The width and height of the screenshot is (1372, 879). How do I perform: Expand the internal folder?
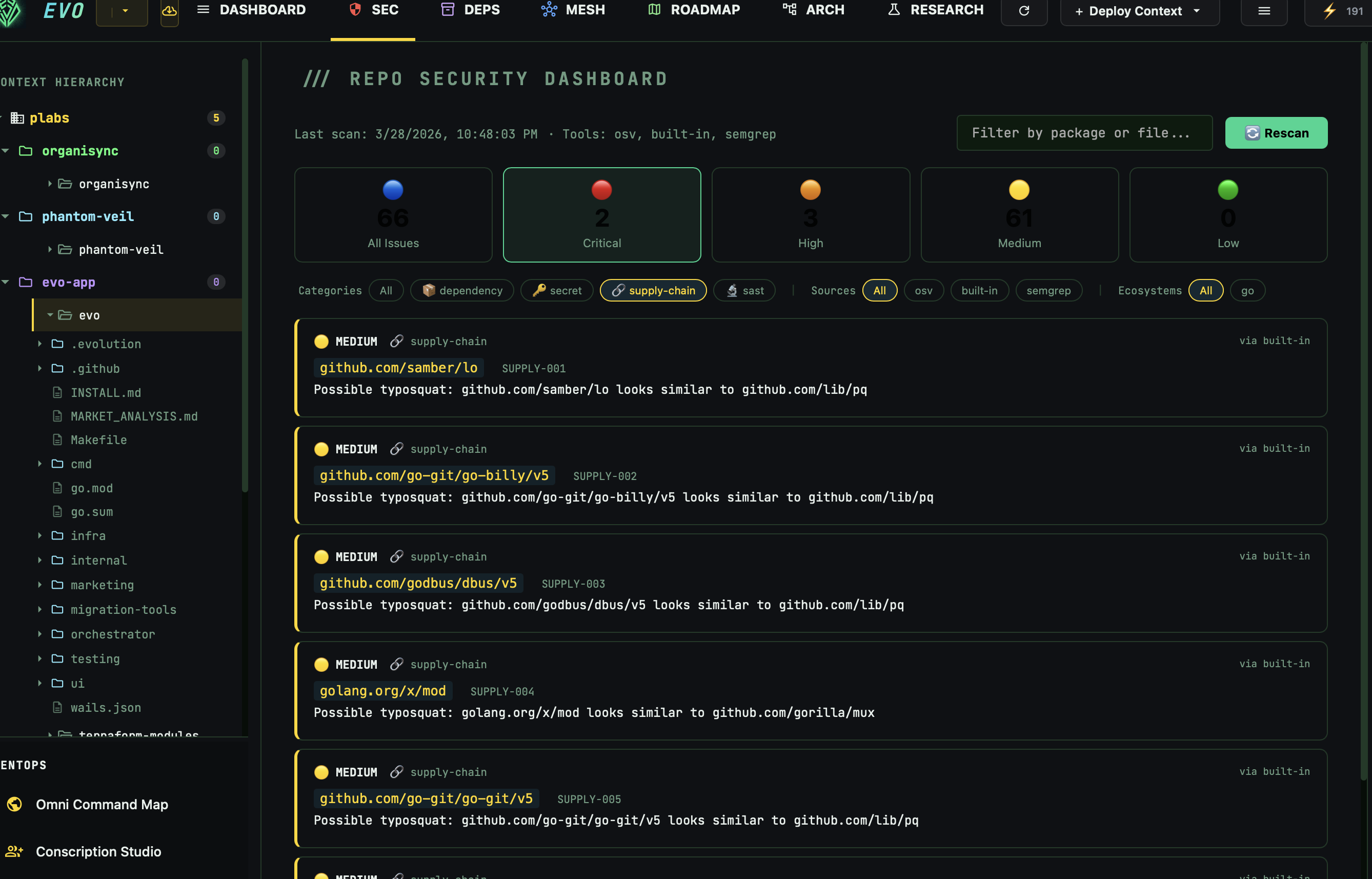pyautogui.click(x=39, y=560)
